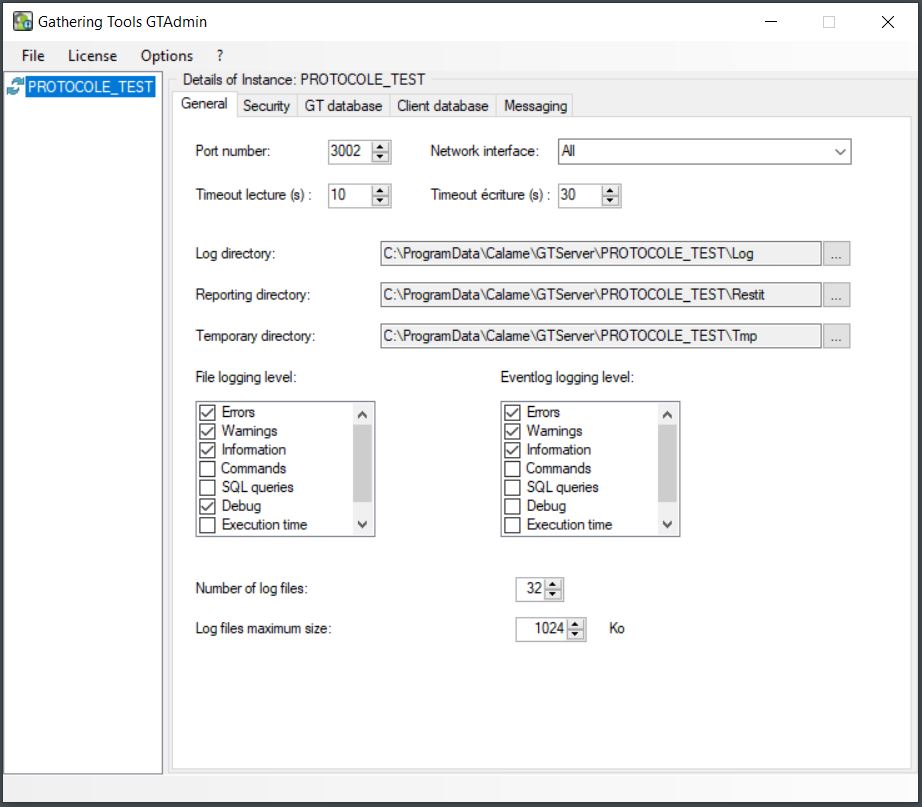Uncheck Errors in File logging level
The width and height of the screenshot is (922, 807).
click(x=207, y=412)
